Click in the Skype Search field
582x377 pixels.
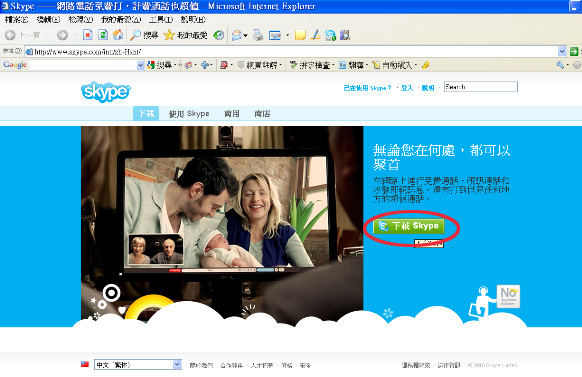(481, 87)
